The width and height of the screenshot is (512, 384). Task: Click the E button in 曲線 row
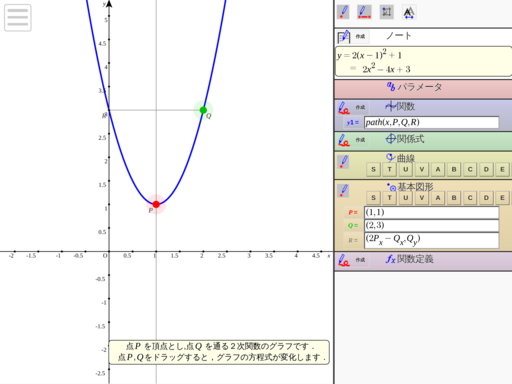pos(502,169)
